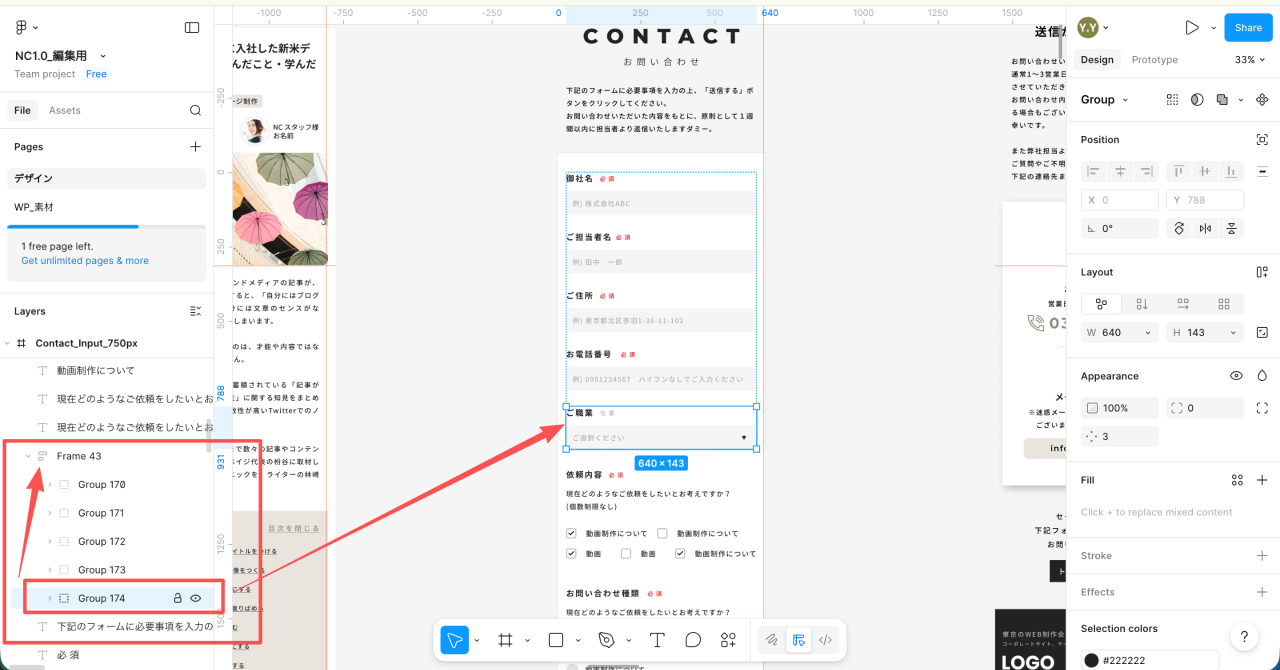Toggle the Appearance visibility eye icon

click(x=1236, y=376)
